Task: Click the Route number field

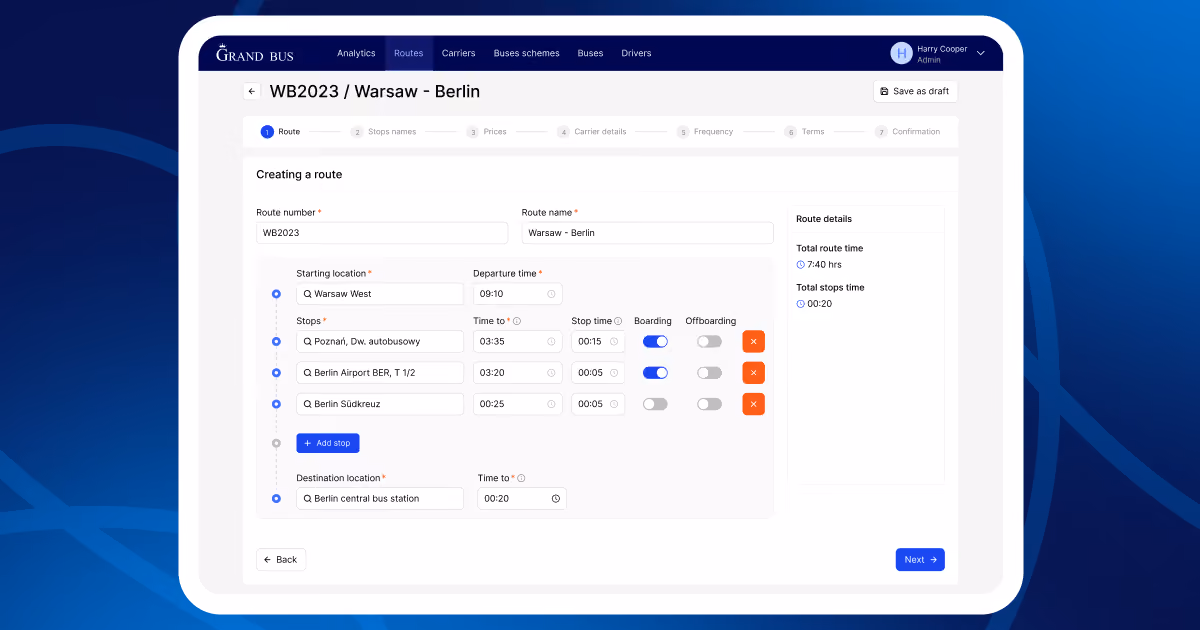Action: 382,232
